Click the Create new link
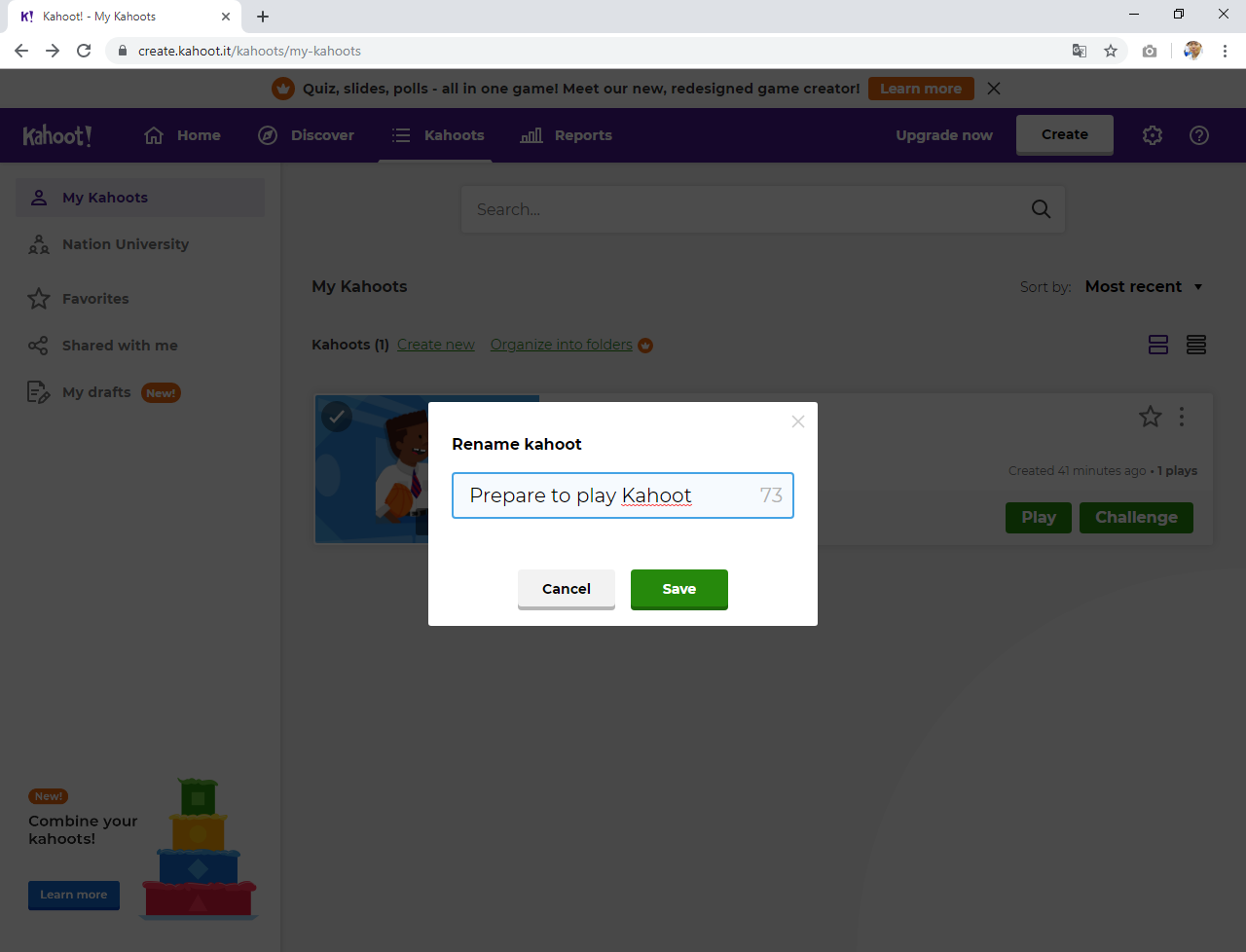1246x952 pixels. [435, 345]
